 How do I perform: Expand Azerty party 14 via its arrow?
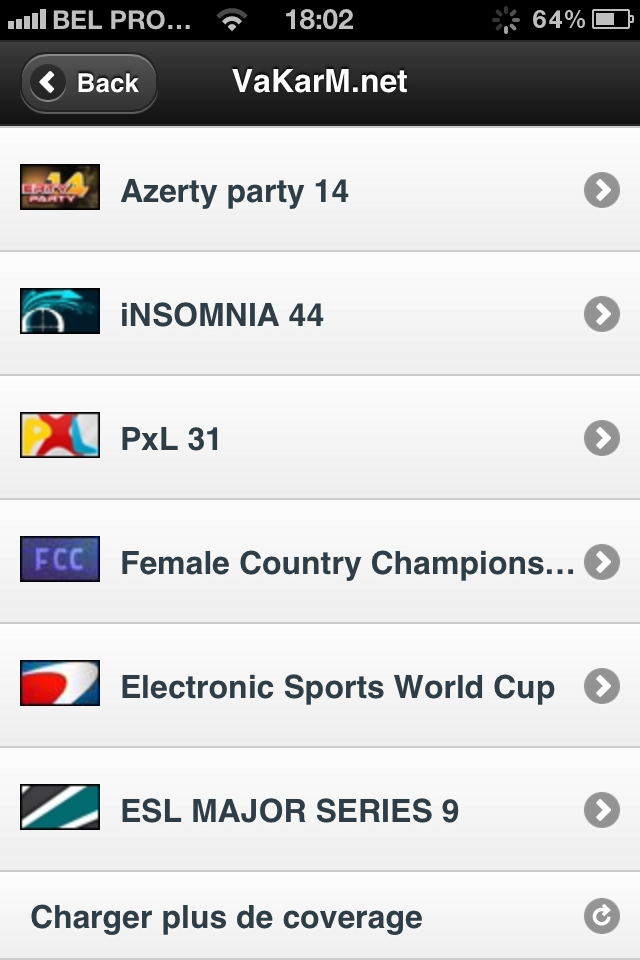coord(602,189)
